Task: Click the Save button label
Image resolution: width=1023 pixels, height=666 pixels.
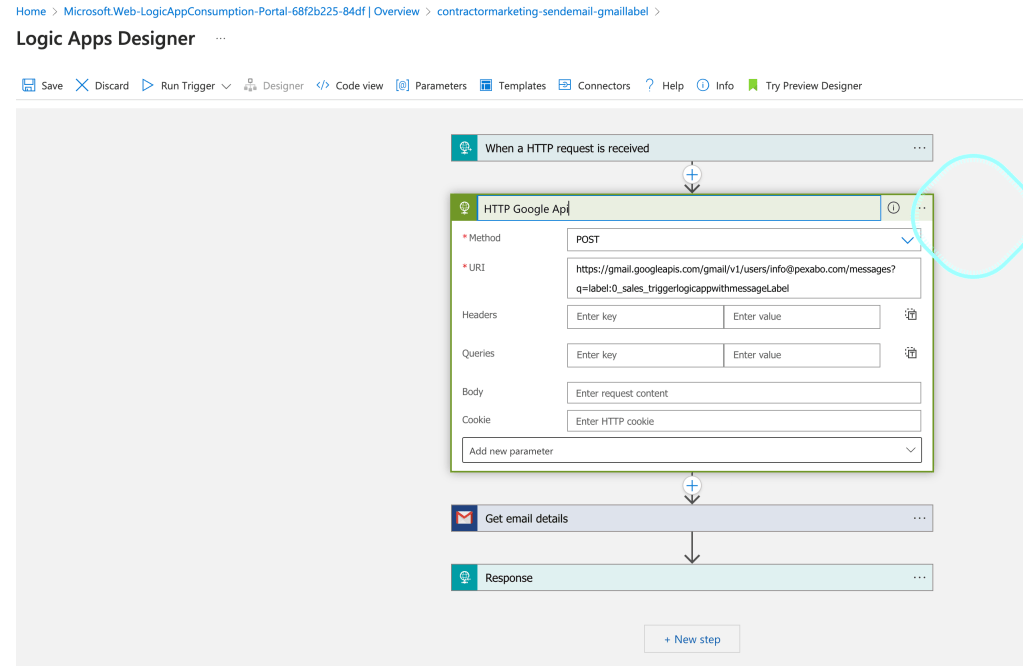Action: coord(52,85)
